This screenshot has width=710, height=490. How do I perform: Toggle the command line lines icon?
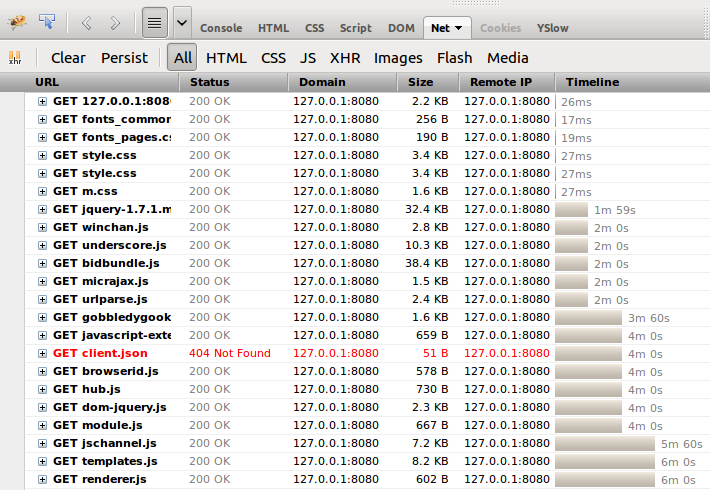(154, 22)
